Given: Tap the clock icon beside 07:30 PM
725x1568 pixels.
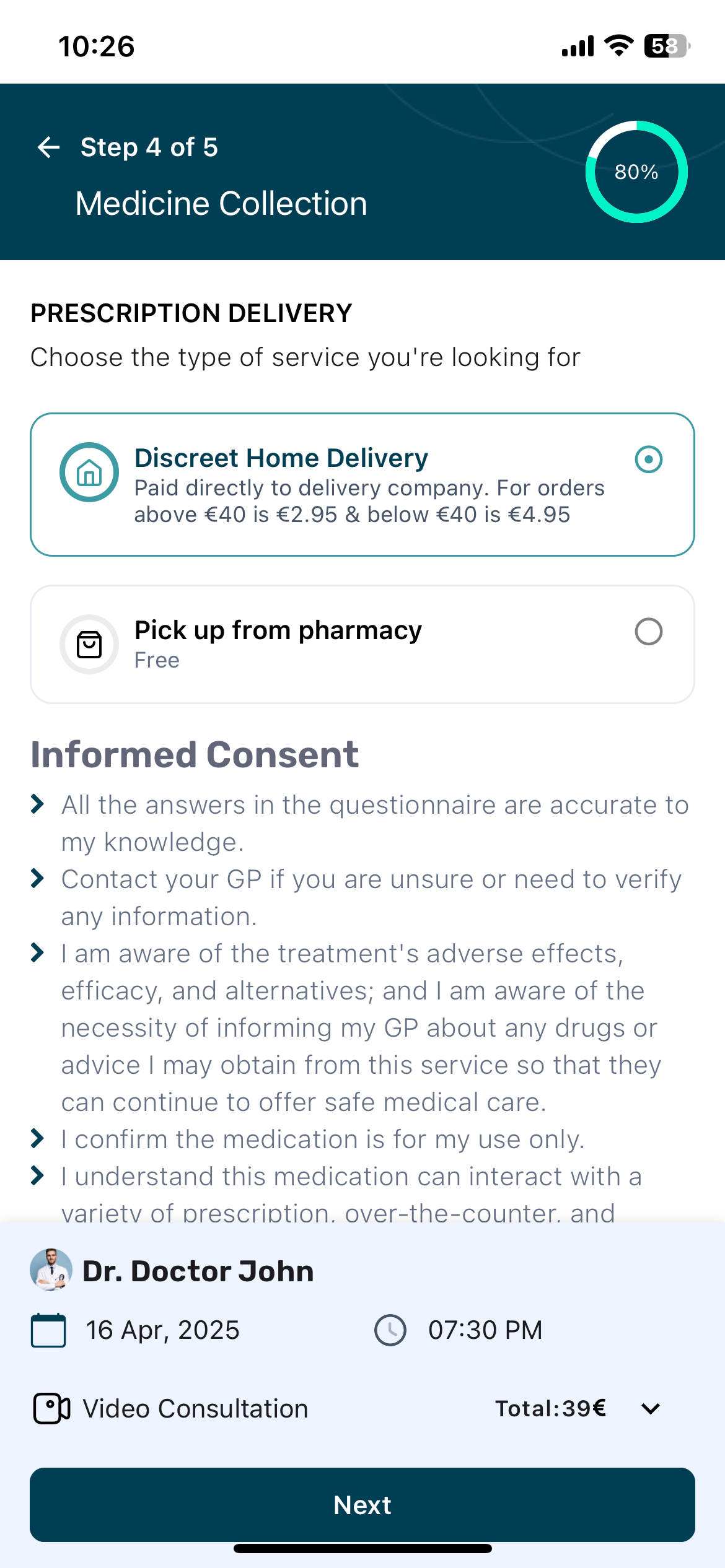Looking at the screenshot, I should [390, 1330].
